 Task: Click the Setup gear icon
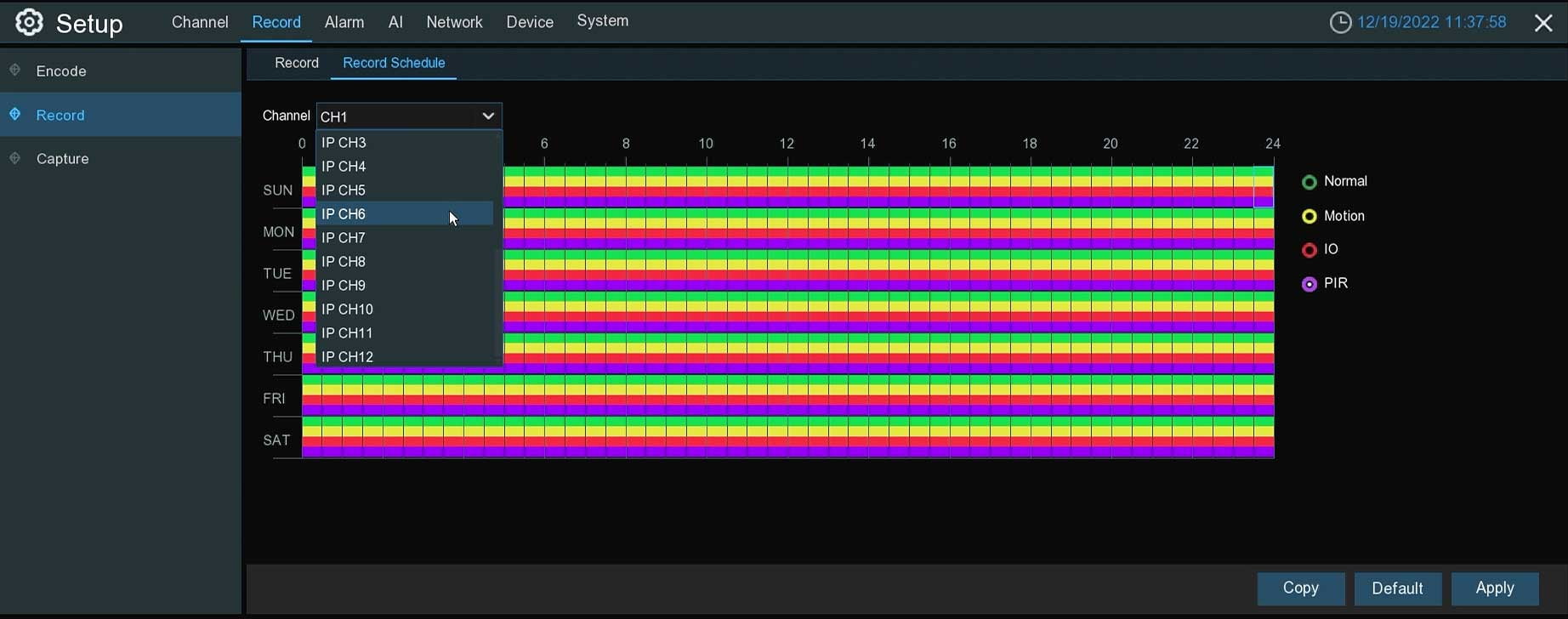pos(29,23)
